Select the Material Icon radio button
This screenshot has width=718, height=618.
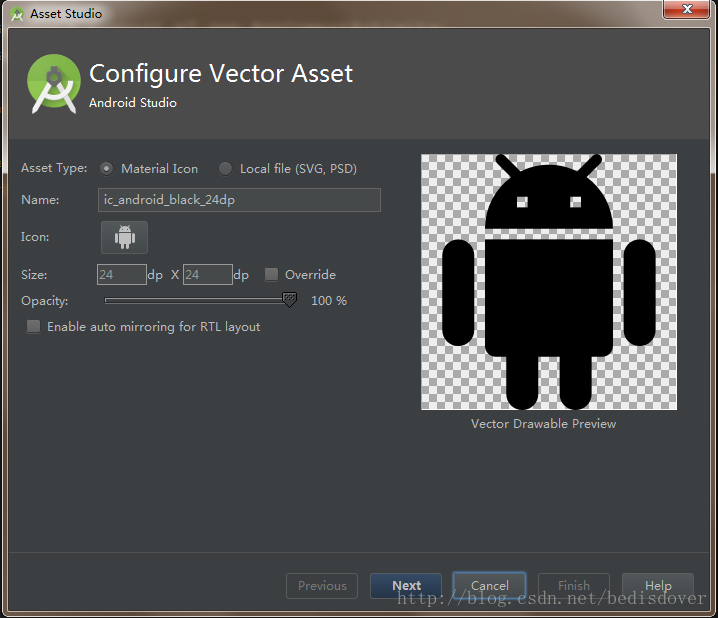coord(106,169)
